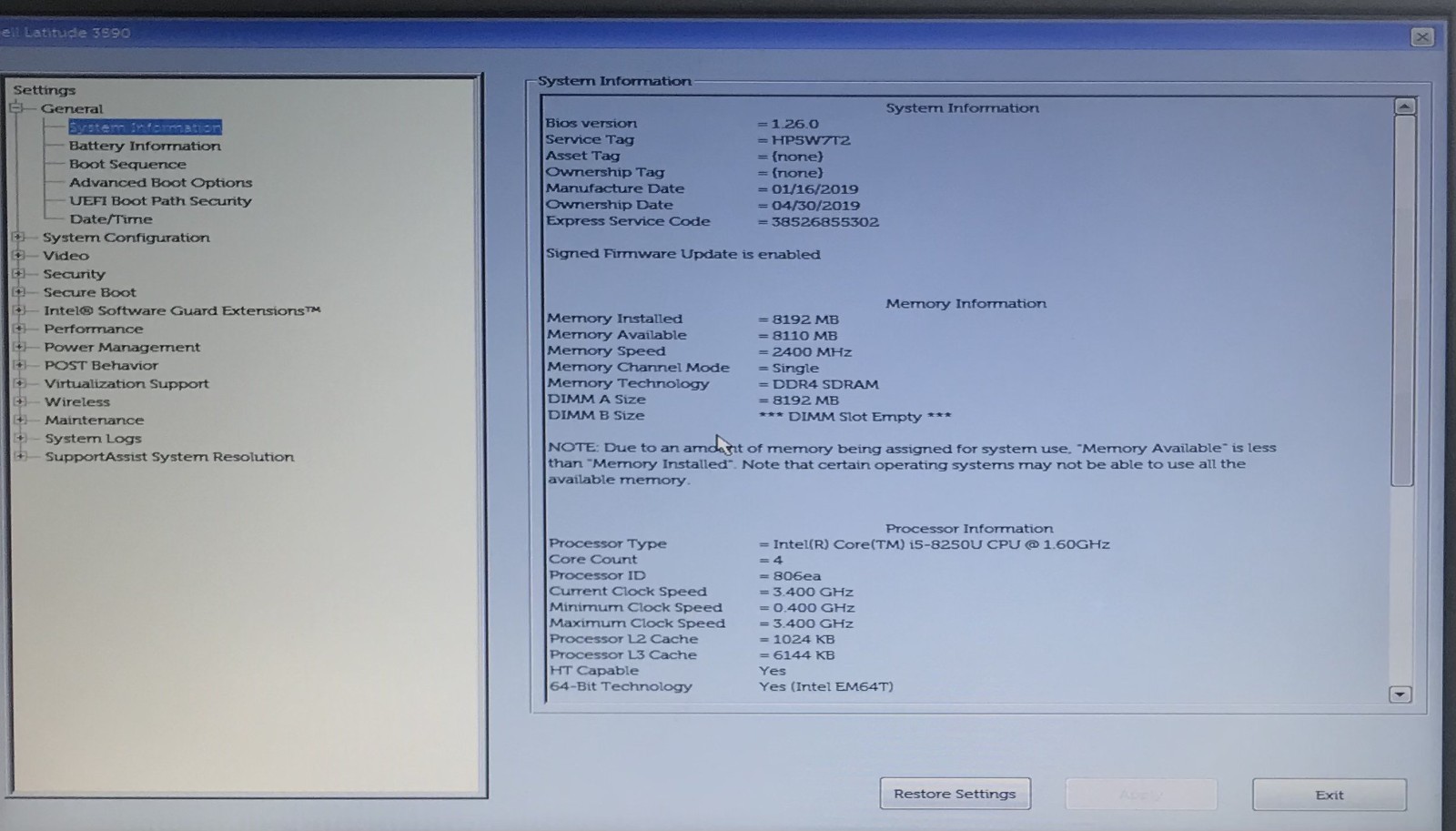Select SupportAssist System Resolution label
Image resolution: width=1456 pixels, height=831 pixels.
pyautogui.click(x=169, y=457)
